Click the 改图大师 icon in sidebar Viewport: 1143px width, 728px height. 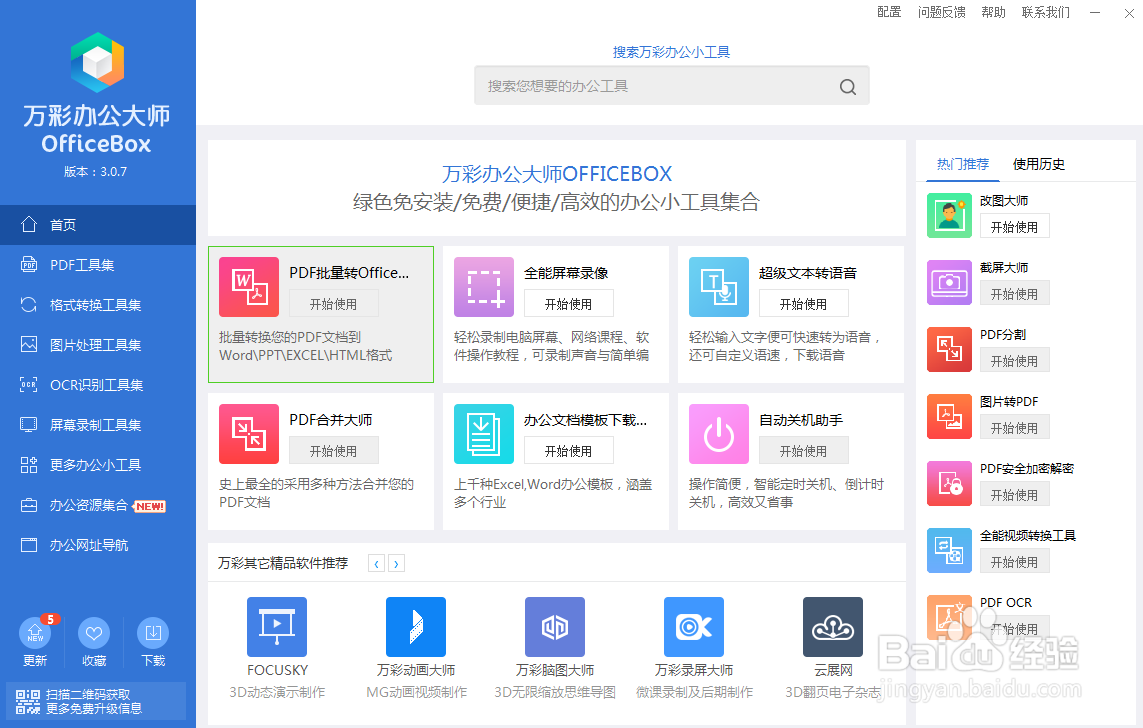[949, 216]
